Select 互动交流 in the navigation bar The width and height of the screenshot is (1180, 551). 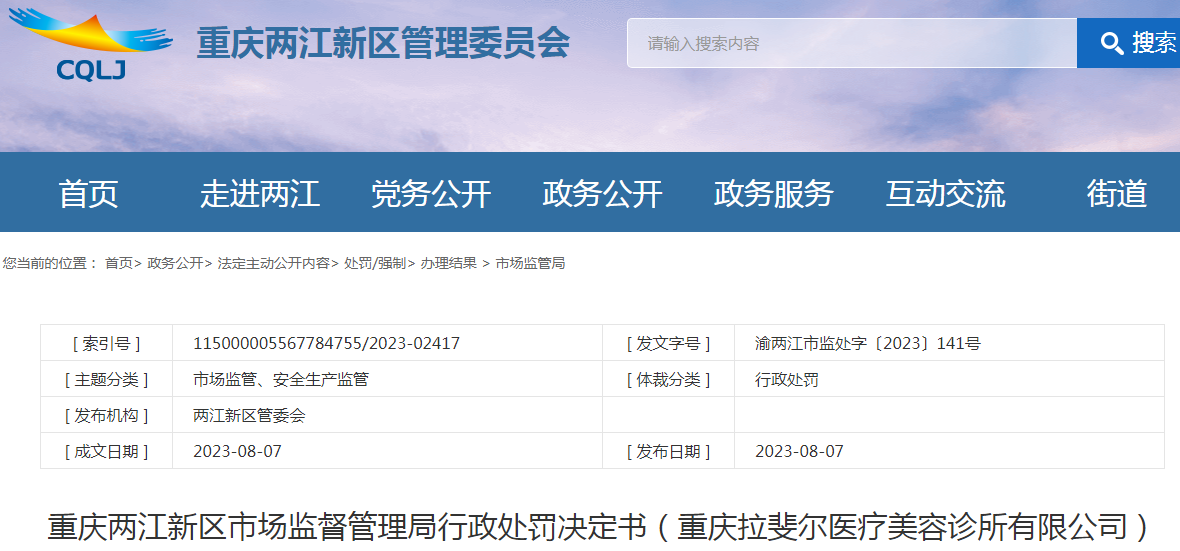coord(945,193)
